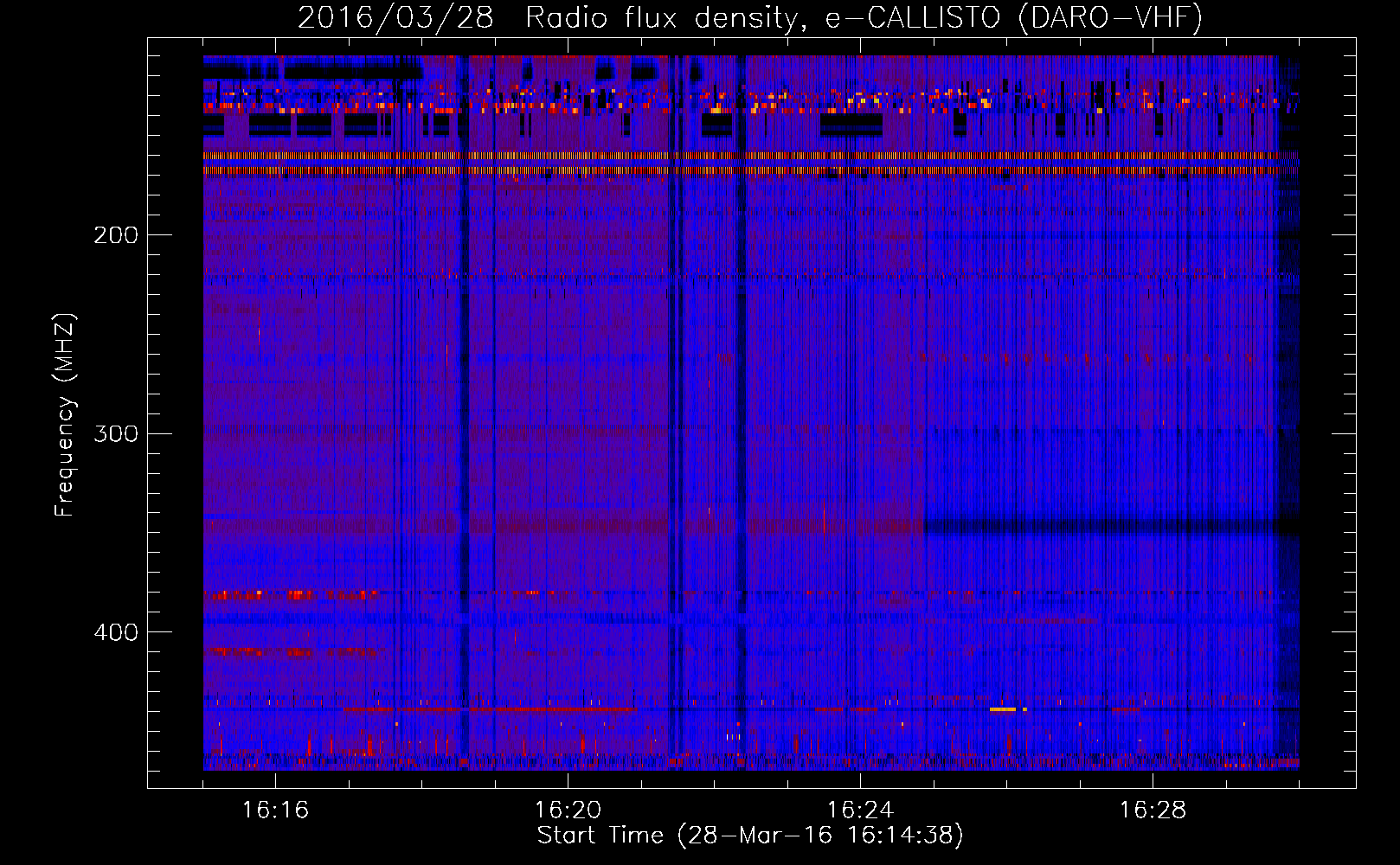Image resolution: width=1400 pixels, height=865 pixels.
Task: Click the '16:24' time axis label
Action: click(860, 811)
